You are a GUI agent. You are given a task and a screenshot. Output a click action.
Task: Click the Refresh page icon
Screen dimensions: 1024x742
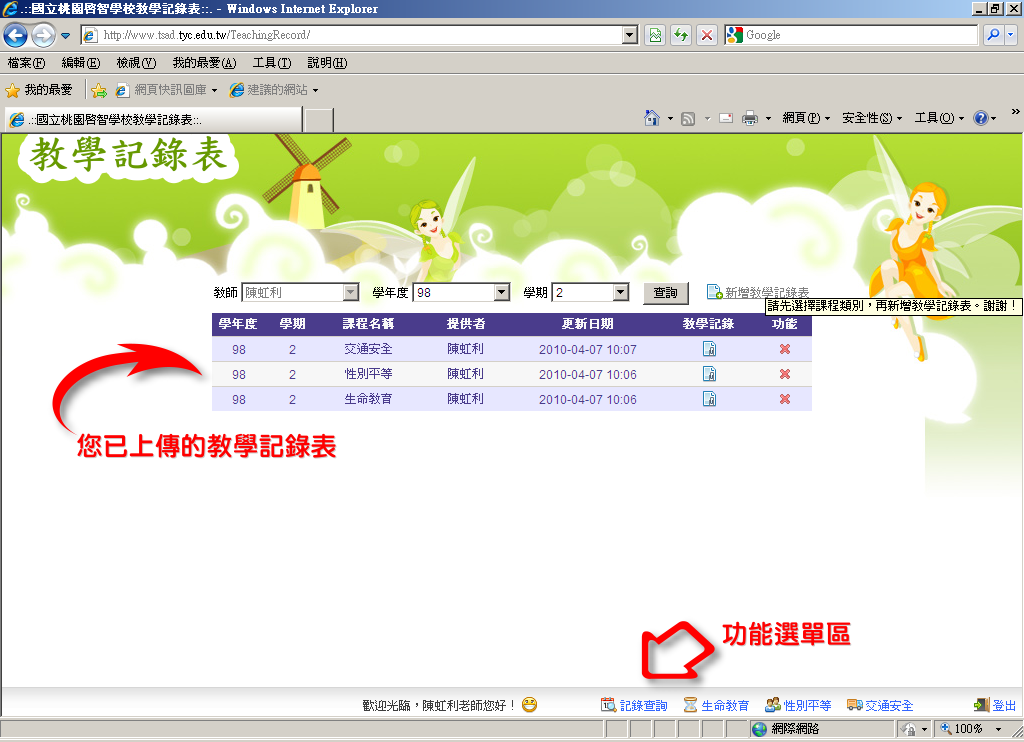point(681,35)
